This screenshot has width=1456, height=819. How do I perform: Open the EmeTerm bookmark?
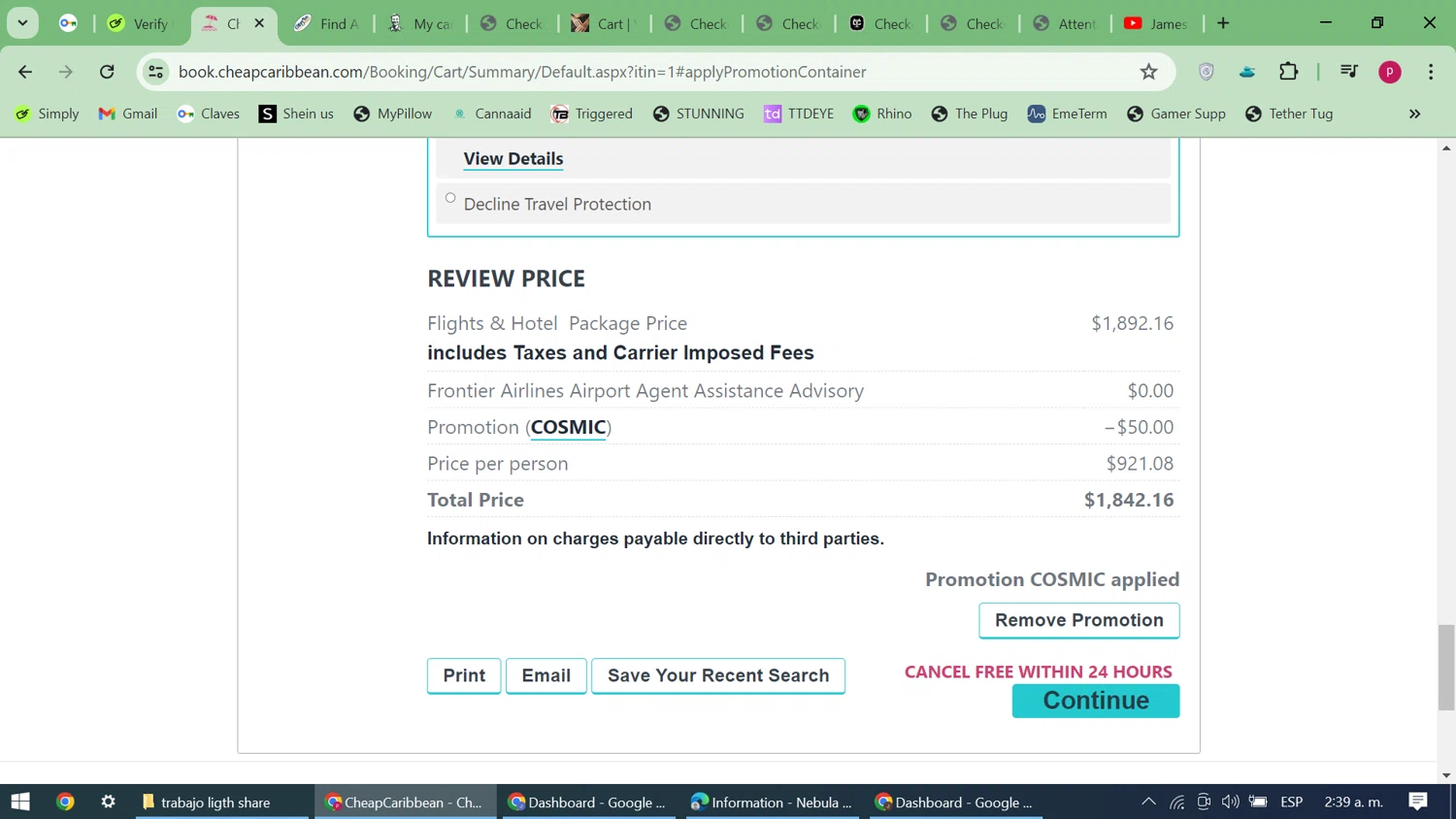[x=1067, y=114]
